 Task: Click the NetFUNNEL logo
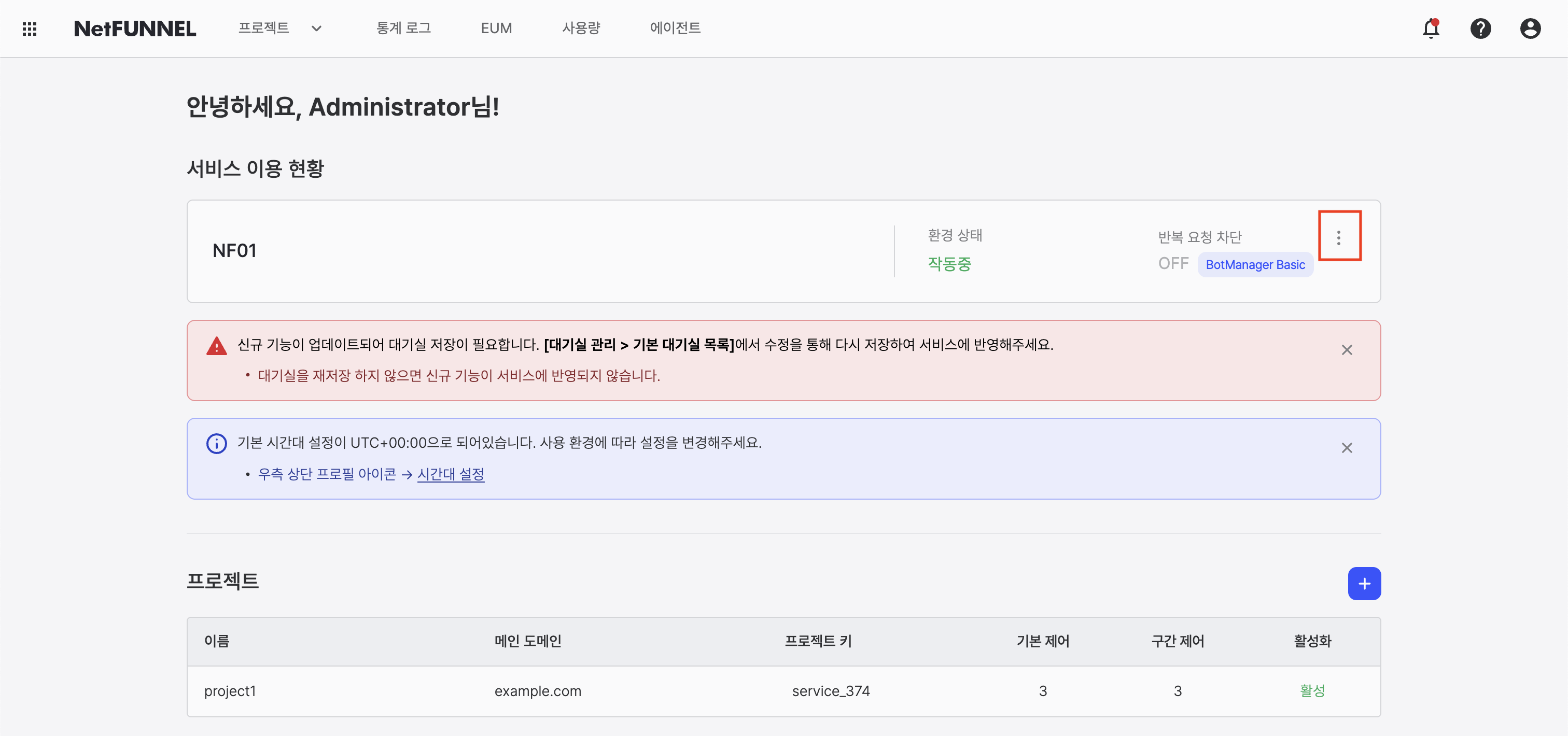tap(134, 28)
